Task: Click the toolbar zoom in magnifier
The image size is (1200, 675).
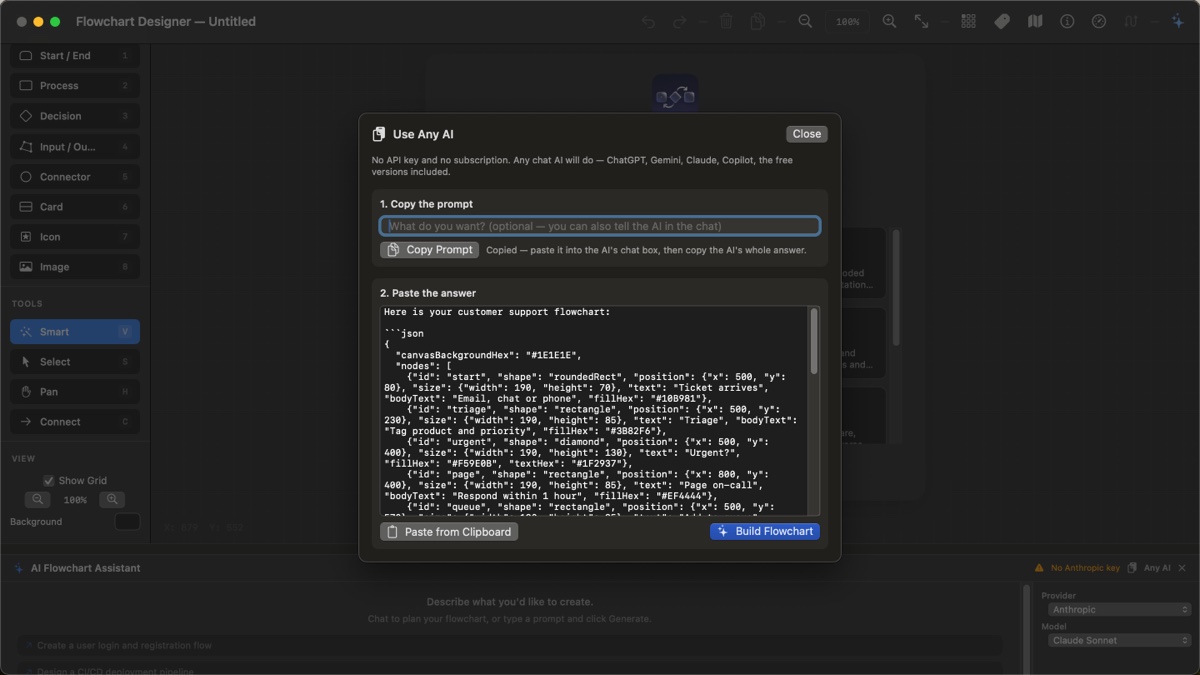Action: (889, 21)
